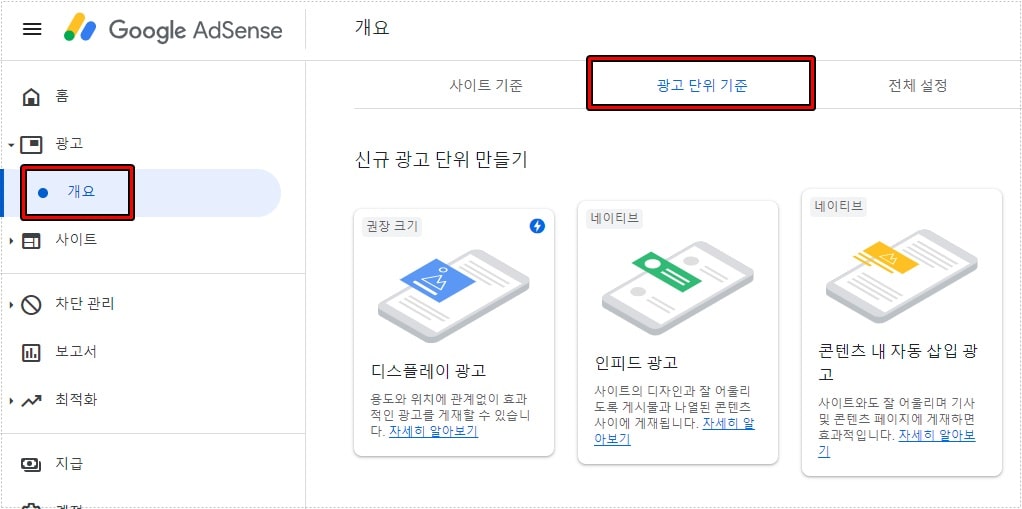Screen dimensions: 1022x509
Task: Select the 광고 단위 기준 tab
Action: 700,85
